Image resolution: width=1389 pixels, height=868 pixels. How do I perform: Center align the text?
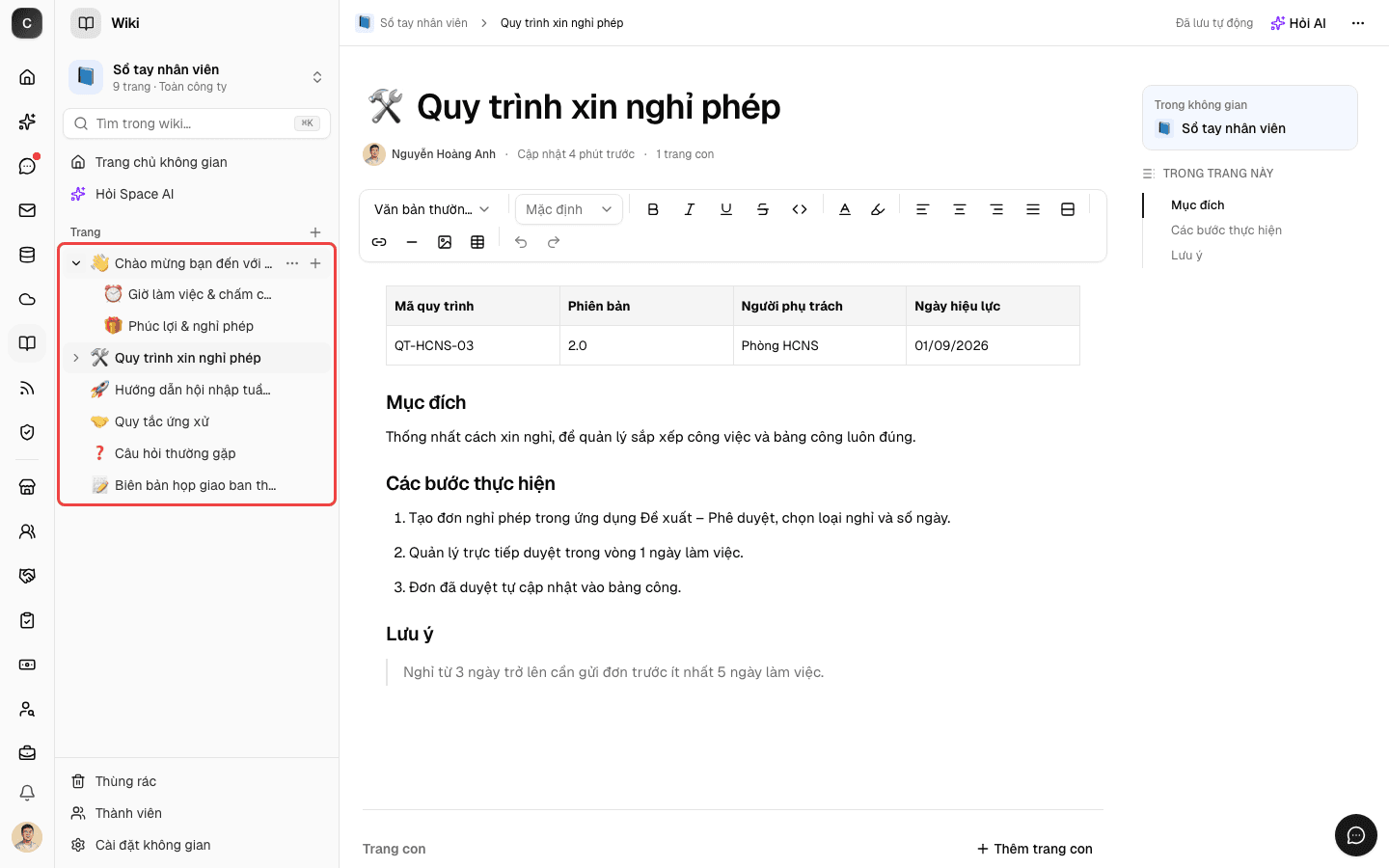tap(960, 209)
